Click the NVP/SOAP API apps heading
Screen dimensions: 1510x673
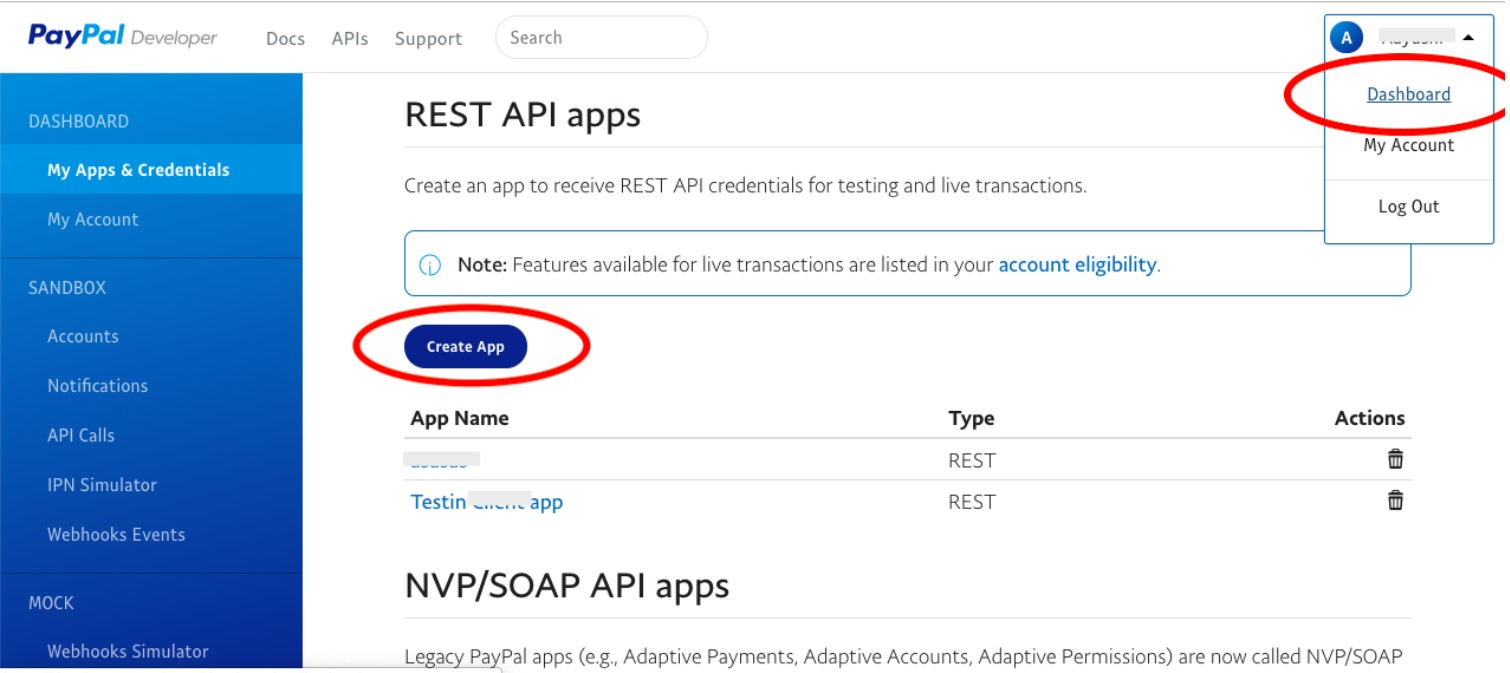pyautogui.click(x=566, y=585)
